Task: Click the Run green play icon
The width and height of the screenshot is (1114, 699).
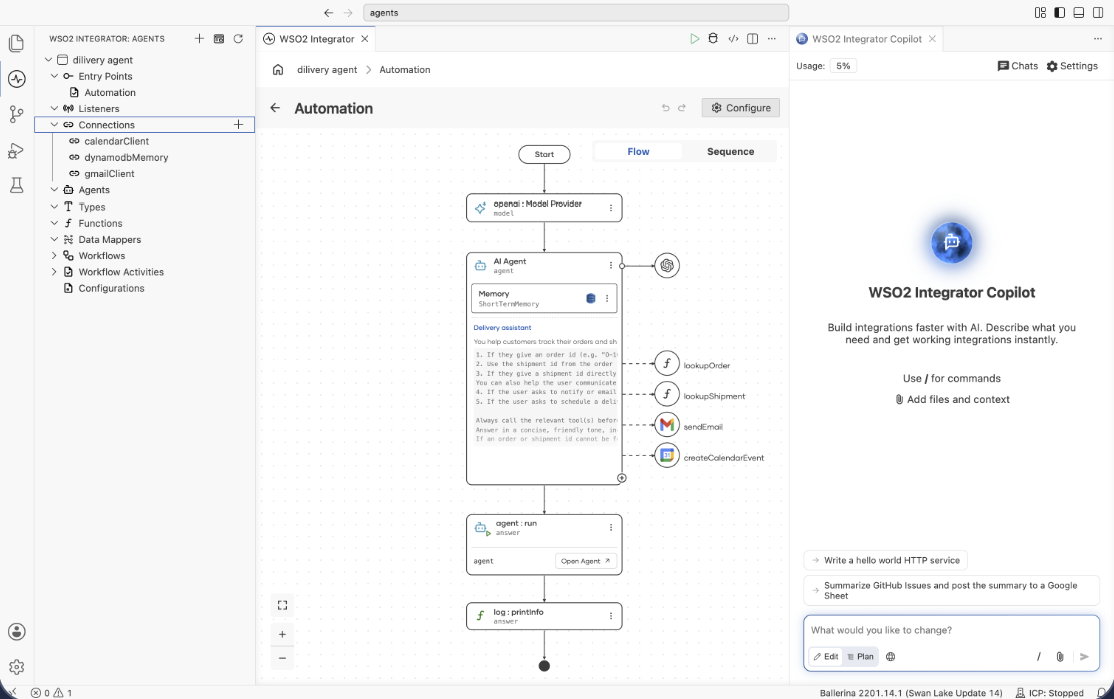Action: (x=694, y=39)
